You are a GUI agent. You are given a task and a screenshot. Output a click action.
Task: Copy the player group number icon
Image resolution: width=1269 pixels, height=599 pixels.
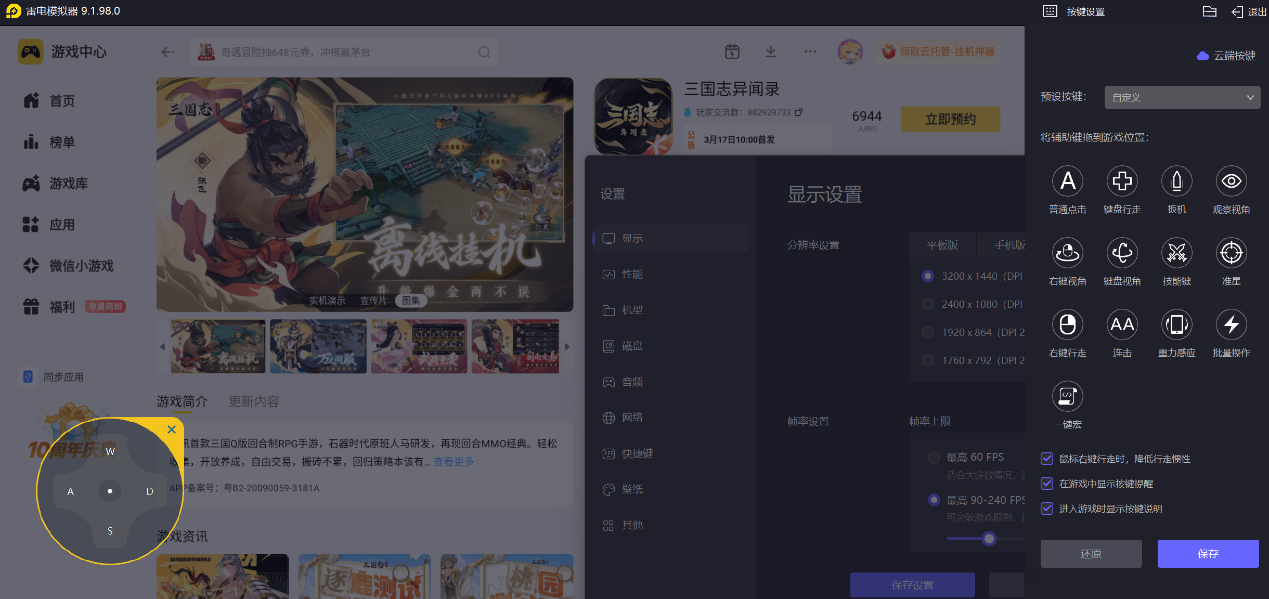click(798, 112)
